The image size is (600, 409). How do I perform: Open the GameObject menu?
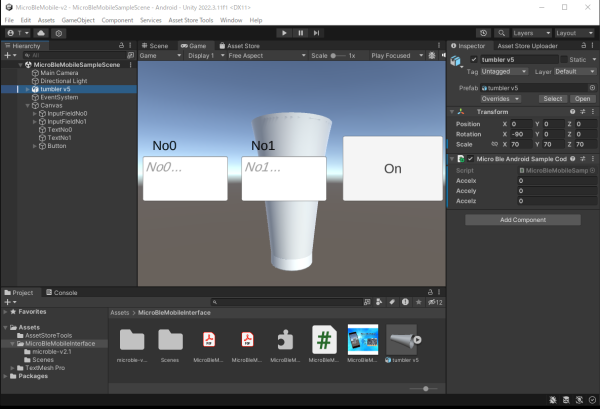coord(78,20)
